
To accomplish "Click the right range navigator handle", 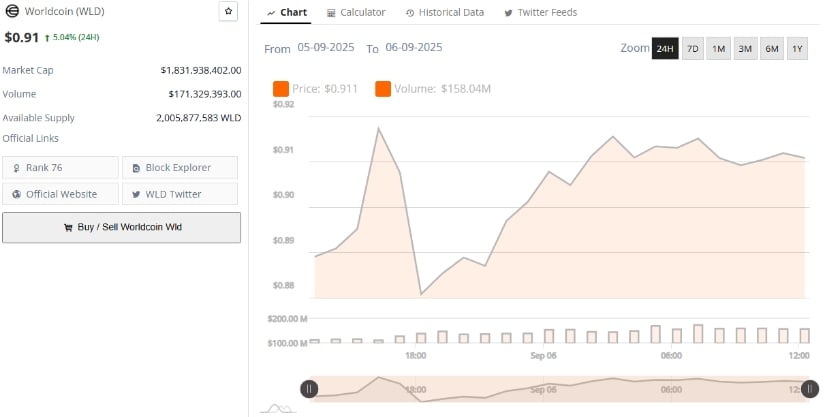I will click(810, 389).
